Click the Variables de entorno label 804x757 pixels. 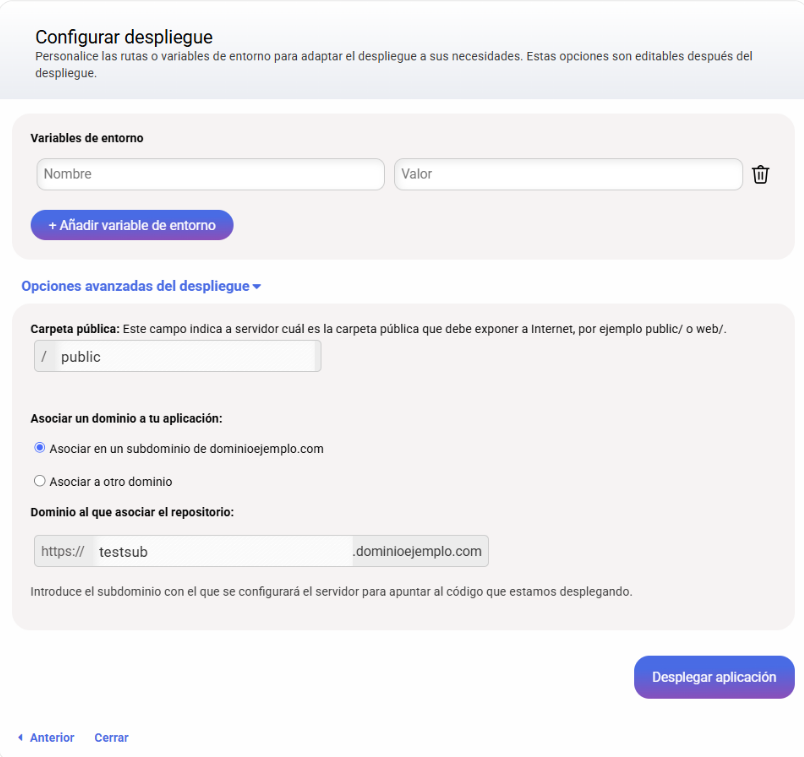pos(87,138)
